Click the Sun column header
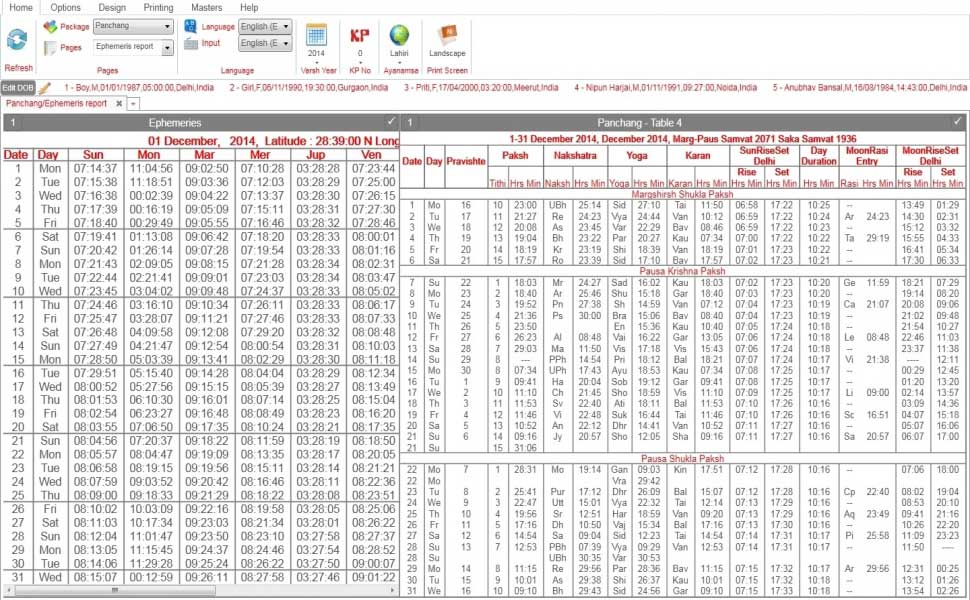 tap(93, 155)
